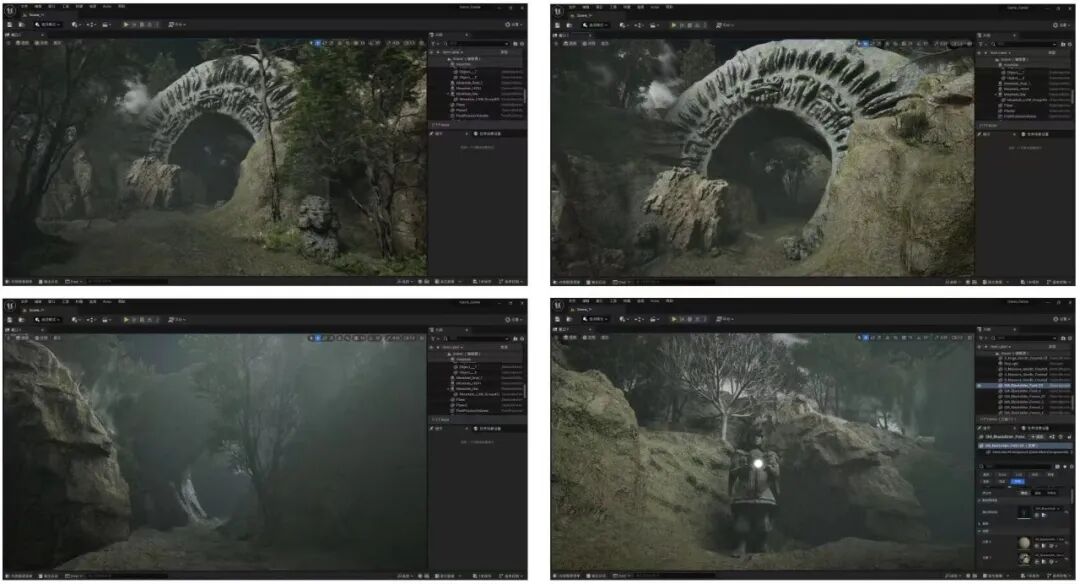
Task: Open Settings at toolbar end, close-up arch editor
Action: point(1061,25)
